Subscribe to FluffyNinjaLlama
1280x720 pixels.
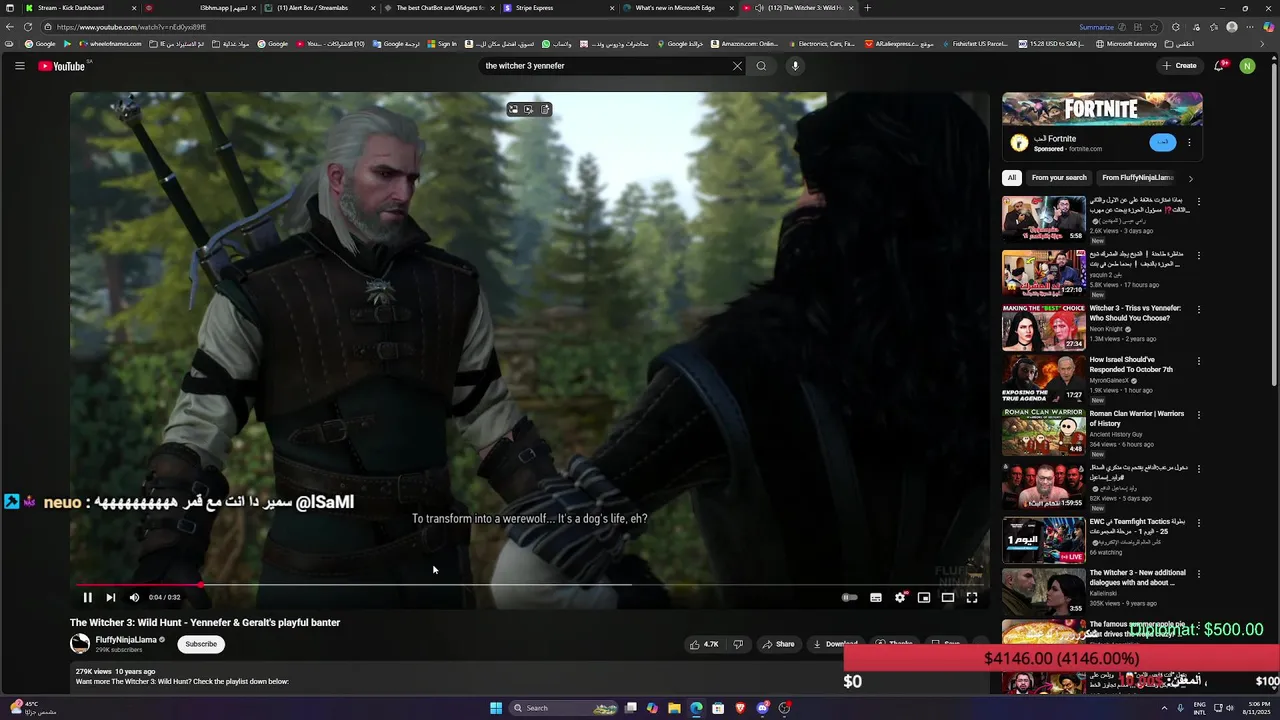[201, 644]
